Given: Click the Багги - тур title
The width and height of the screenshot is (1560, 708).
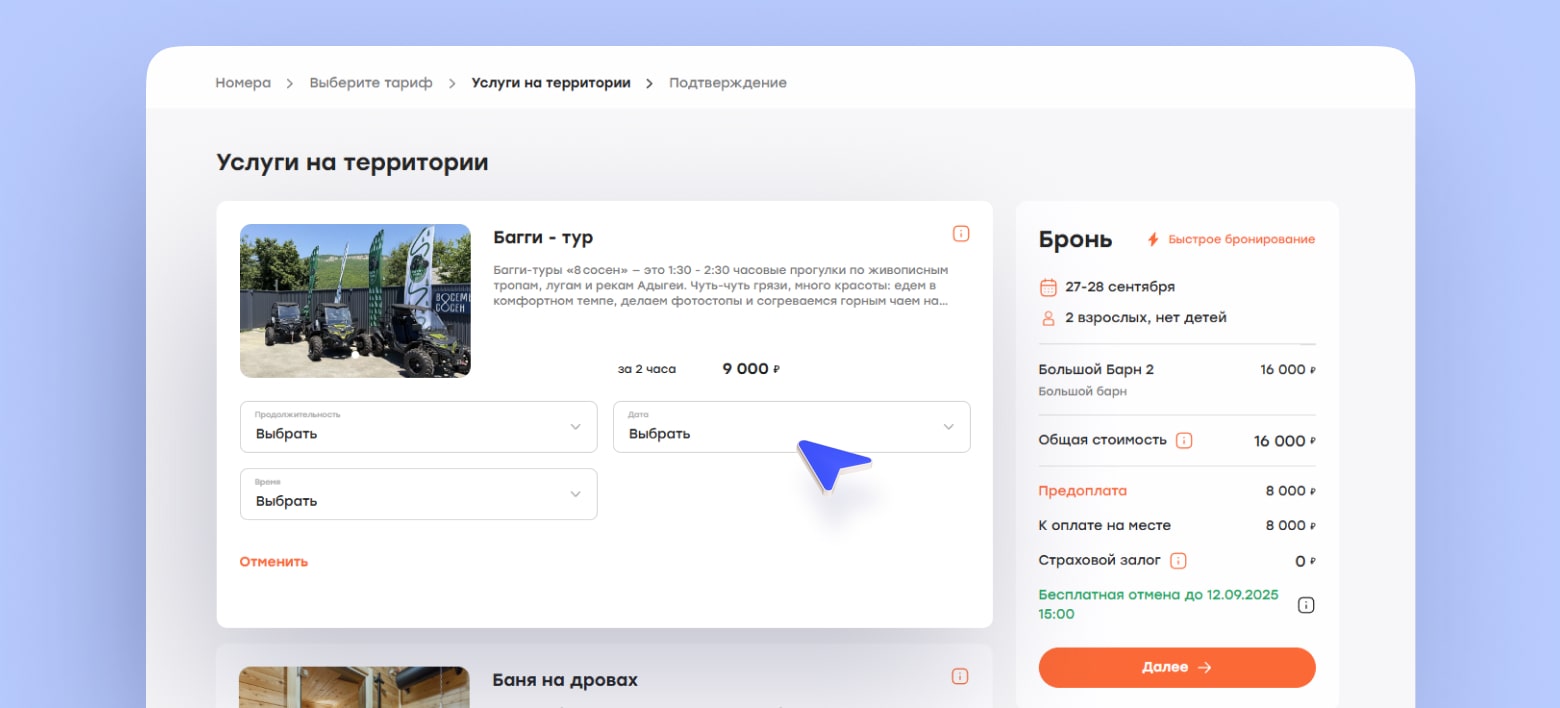Looking at the screenshot, I should point(543,238).
